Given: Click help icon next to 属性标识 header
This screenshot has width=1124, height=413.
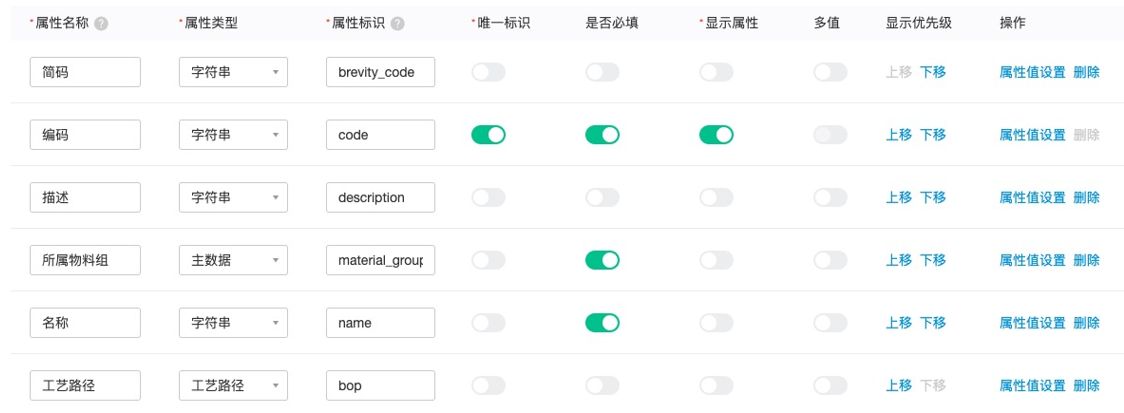Looking at the screenshot, I should point(398,24).
